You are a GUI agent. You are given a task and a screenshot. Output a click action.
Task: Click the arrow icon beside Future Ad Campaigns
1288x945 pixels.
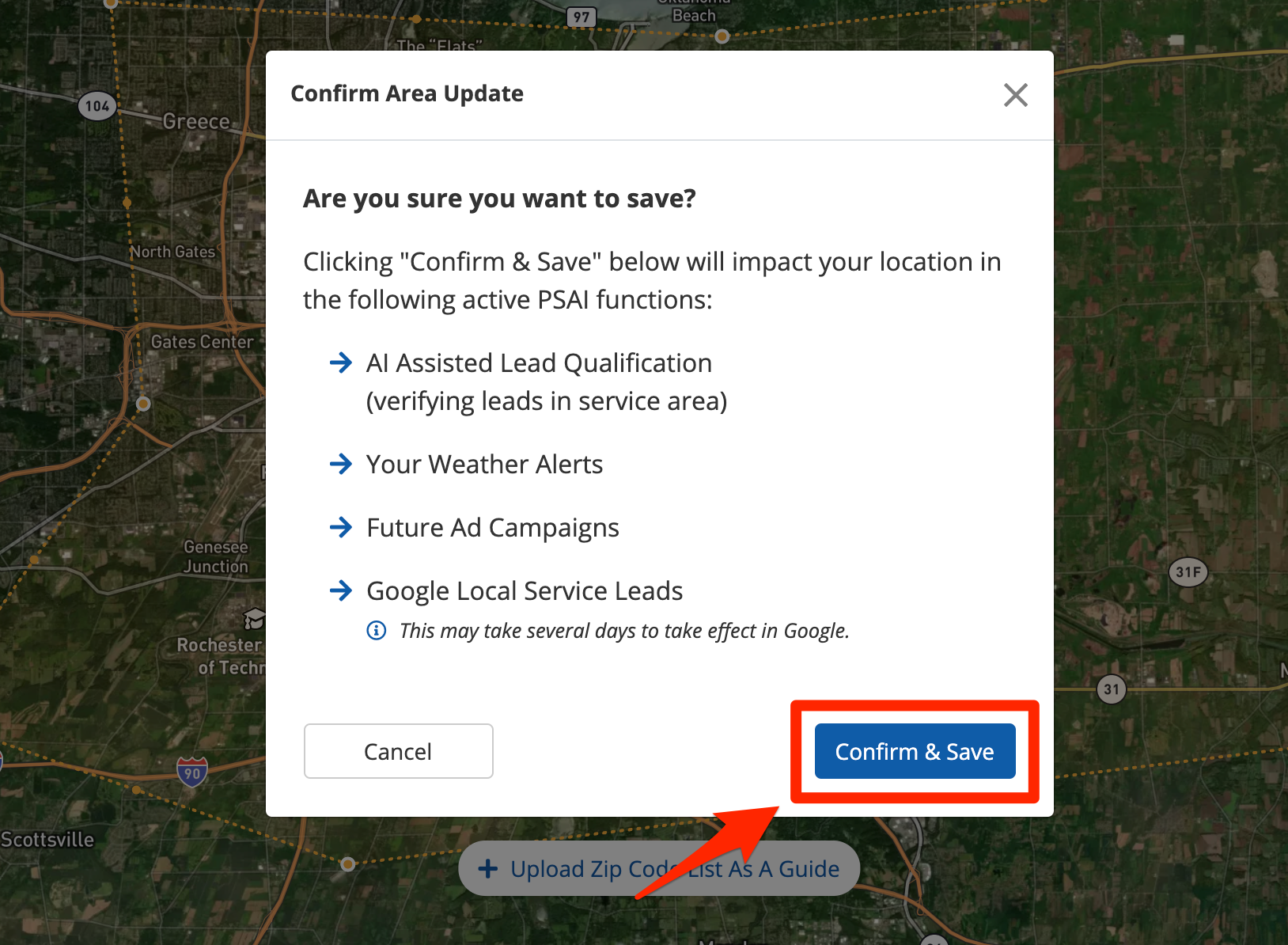[341, 527]
